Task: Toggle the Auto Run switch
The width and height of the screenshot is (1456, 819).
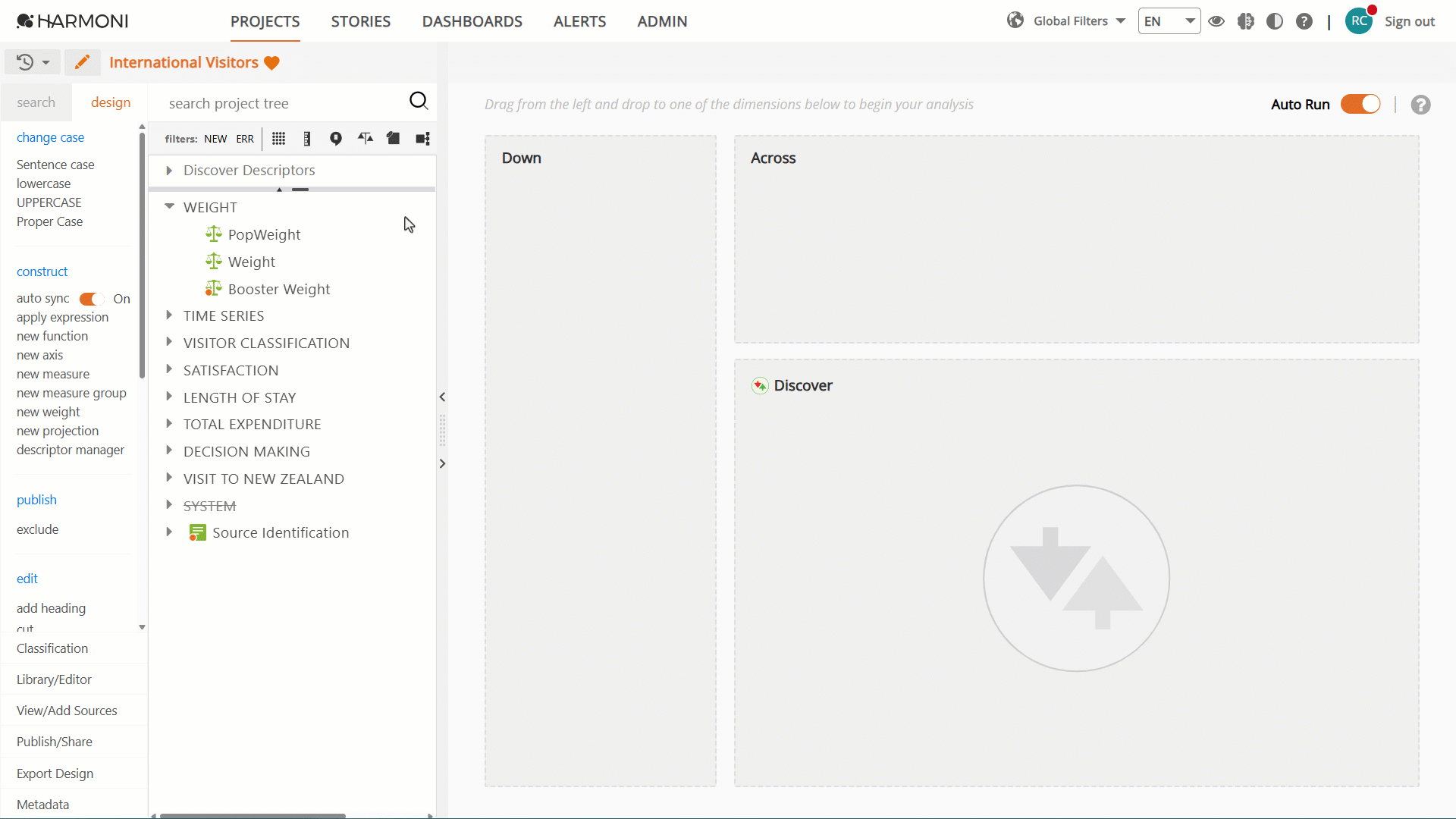Action: [1360, 104]
